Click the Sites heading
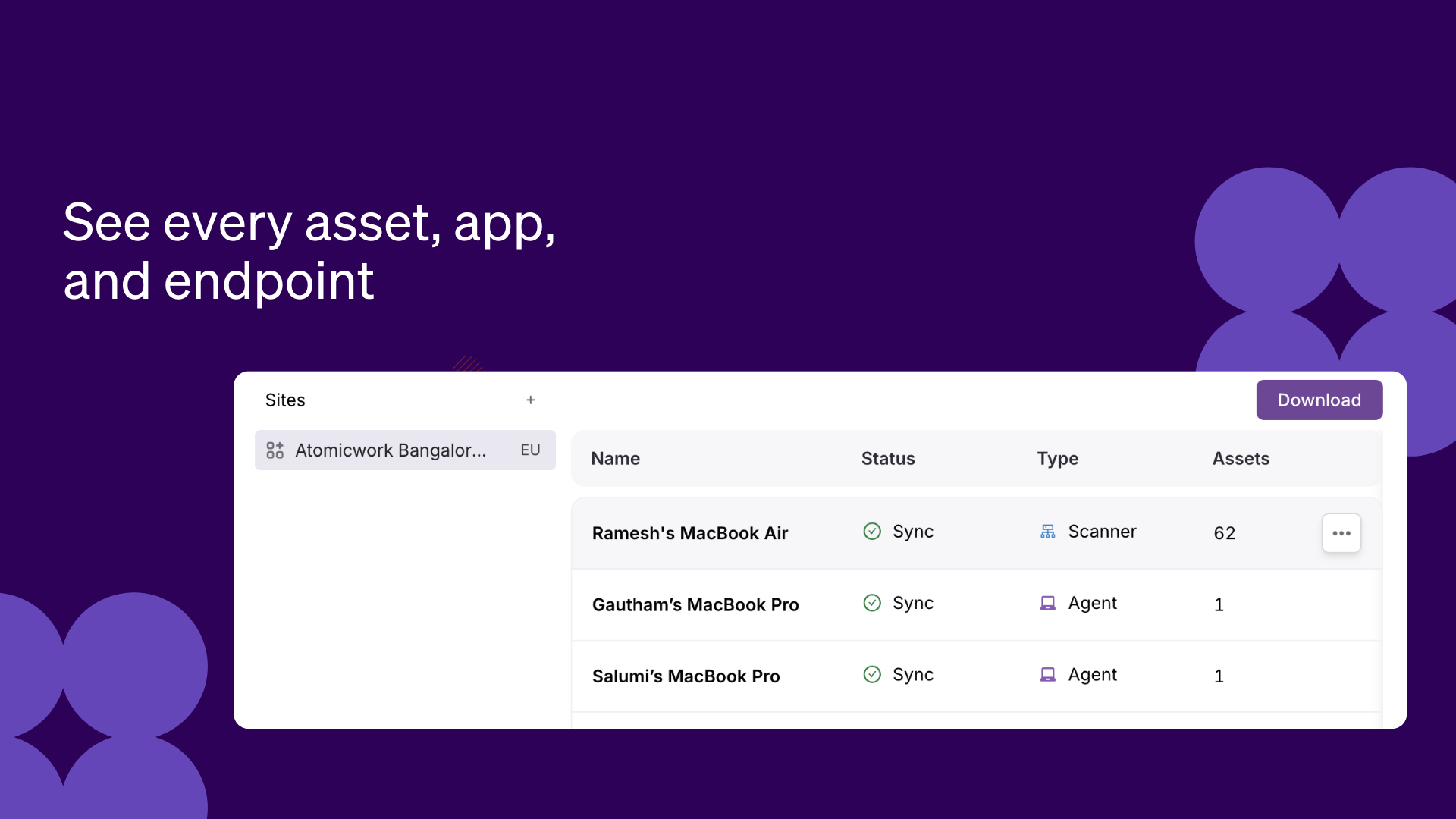 (x=285, y=400)
